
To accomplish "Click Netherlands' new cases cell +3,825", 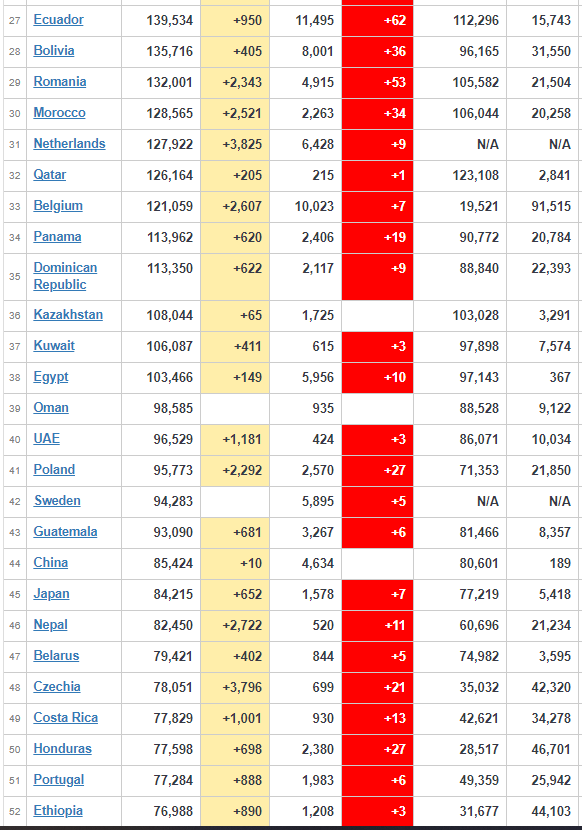I will point(235,145).
